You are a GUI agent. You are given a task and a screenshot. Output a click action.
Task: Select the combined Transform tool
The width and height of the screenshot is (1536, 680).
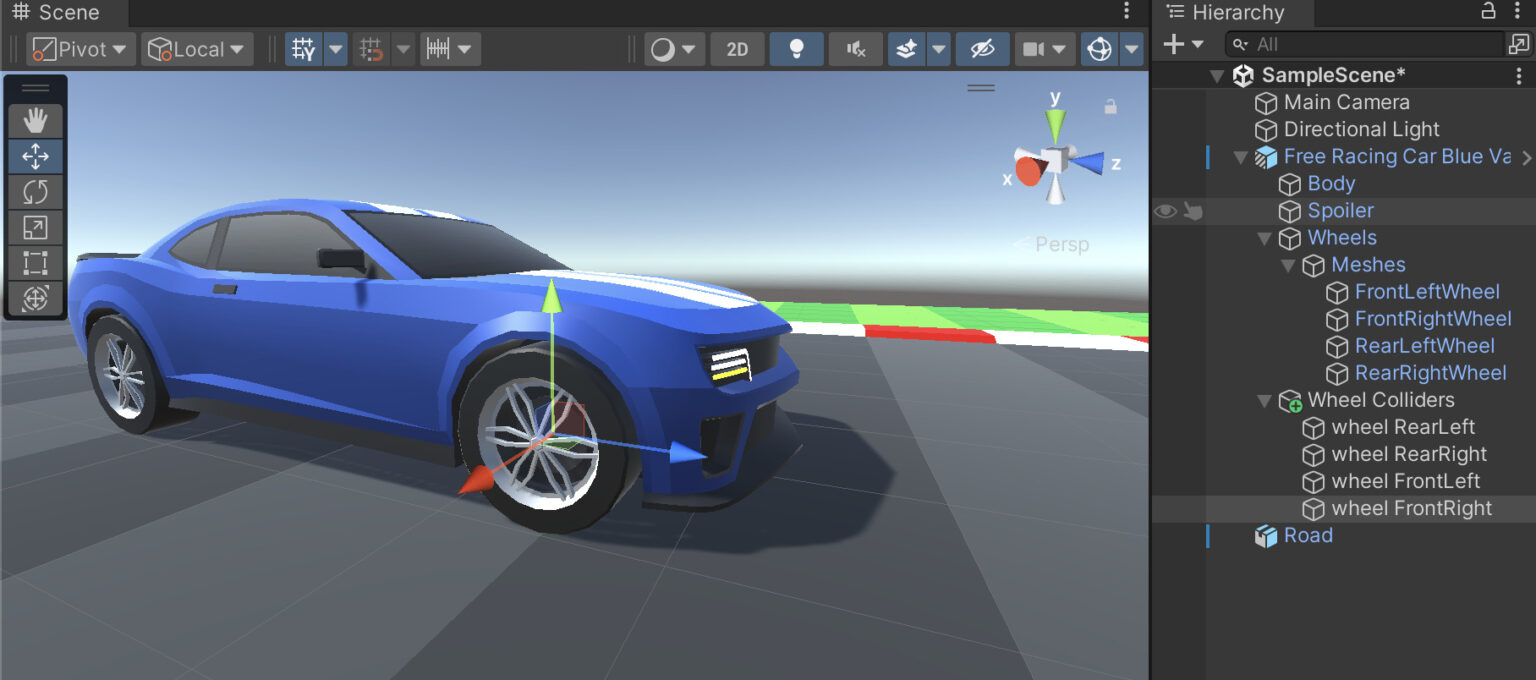tap(35, 298)
